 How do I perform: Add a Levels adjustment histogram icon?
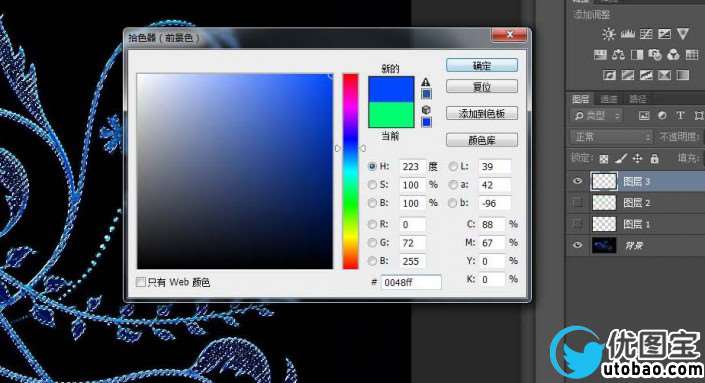point(628,34)
